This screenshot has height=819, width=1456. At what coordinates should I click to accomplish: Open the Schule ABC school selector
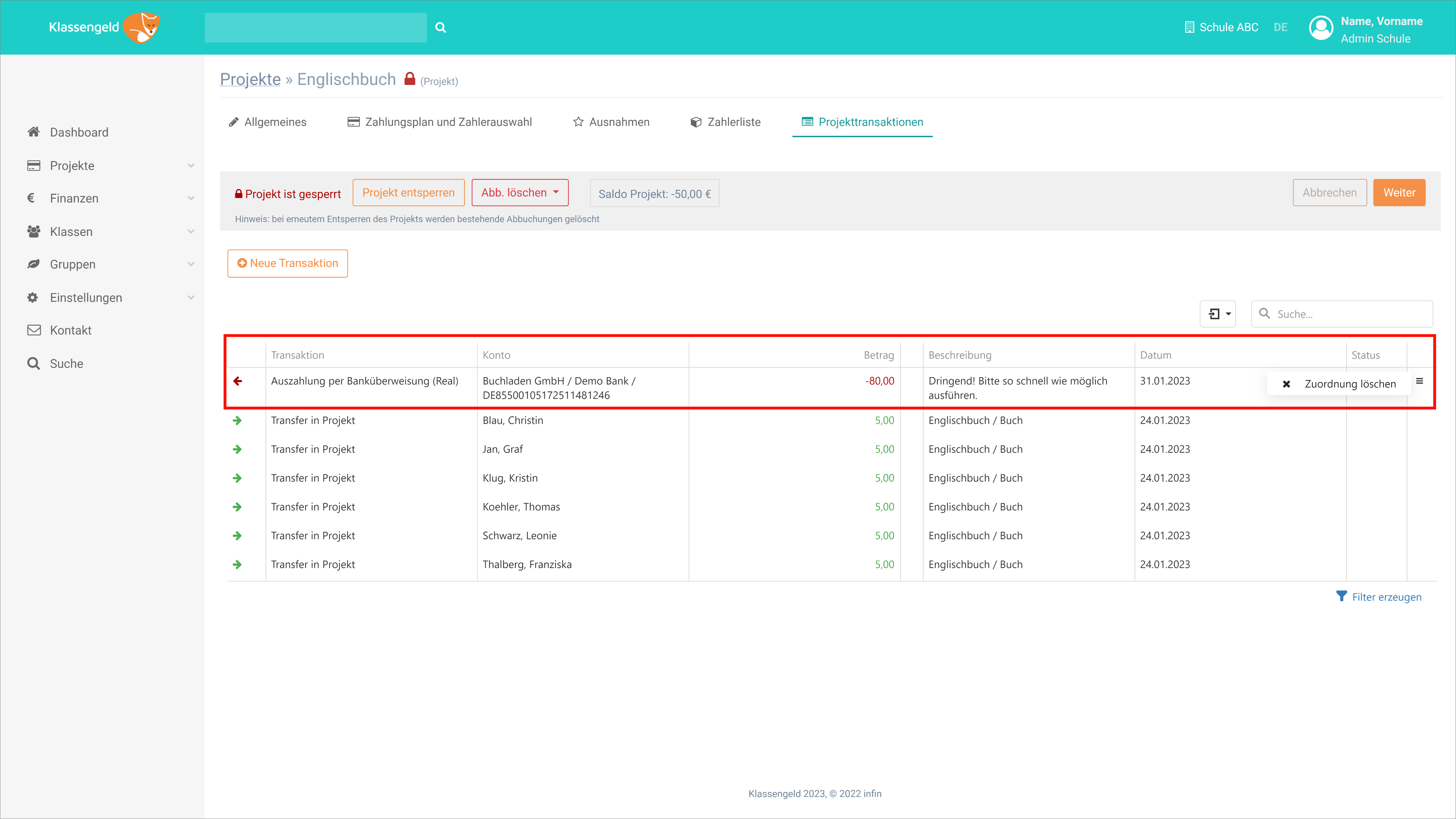[1221, 27]
